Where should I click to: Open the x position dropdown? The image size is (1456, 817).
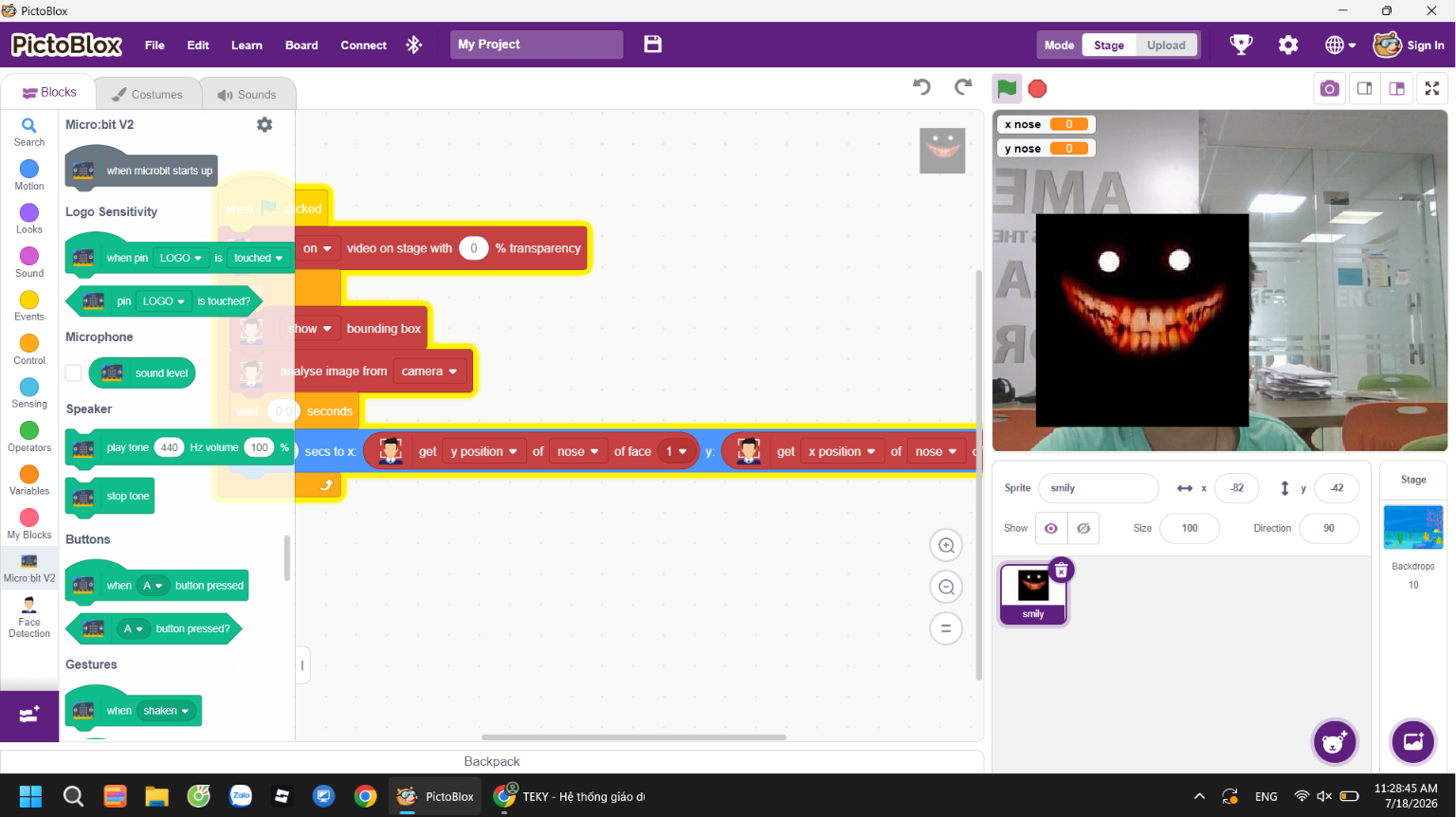[x=842, y=451]
